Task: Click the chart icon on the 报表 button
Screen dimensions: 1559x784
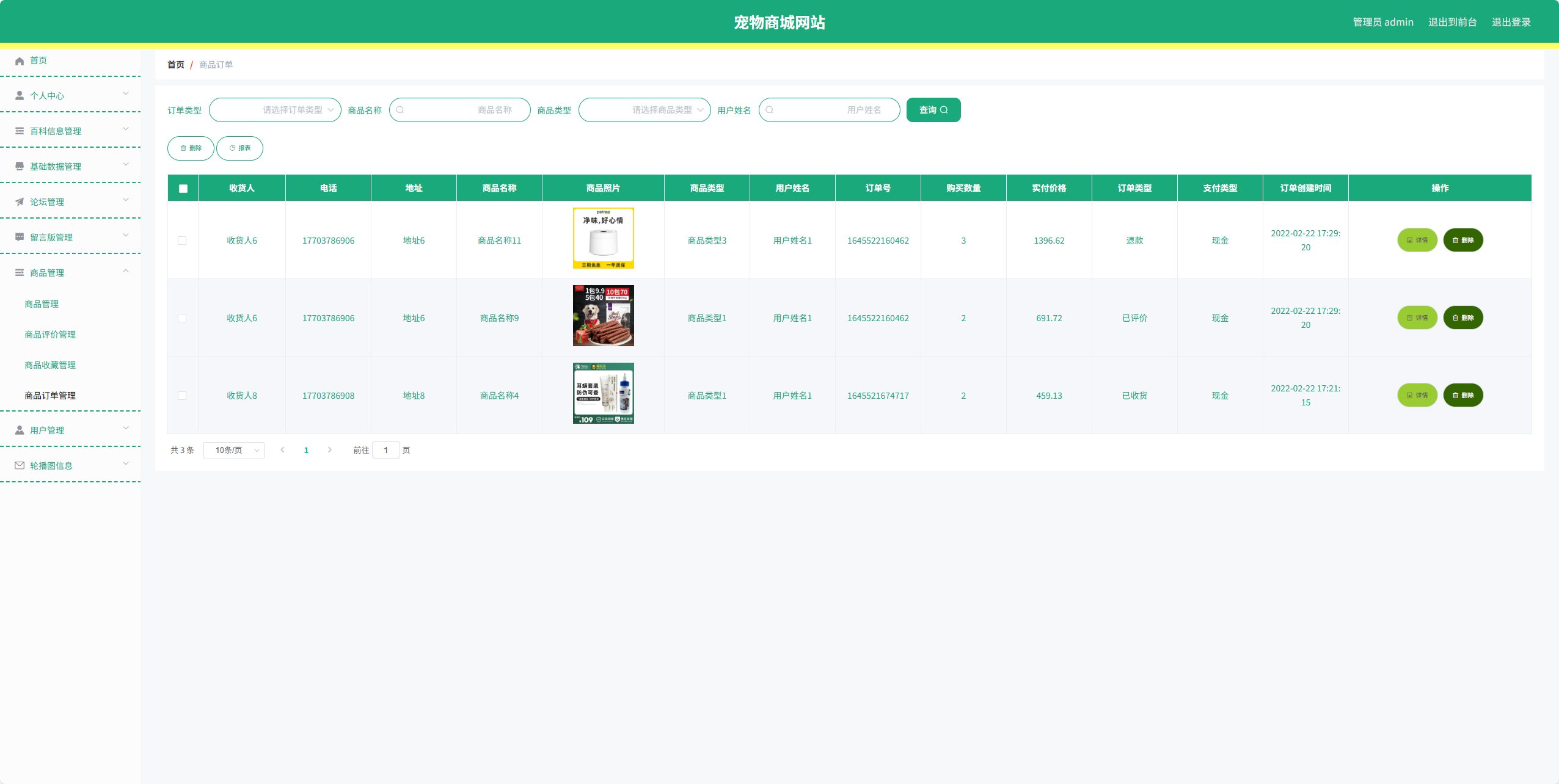Action: tap(232, 148)
